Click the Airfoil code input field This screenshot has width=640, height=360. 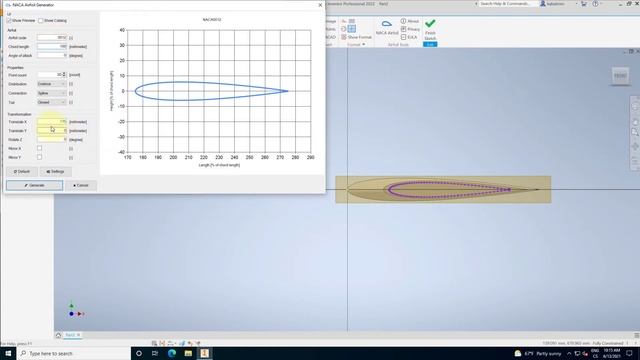coord(52,38)
